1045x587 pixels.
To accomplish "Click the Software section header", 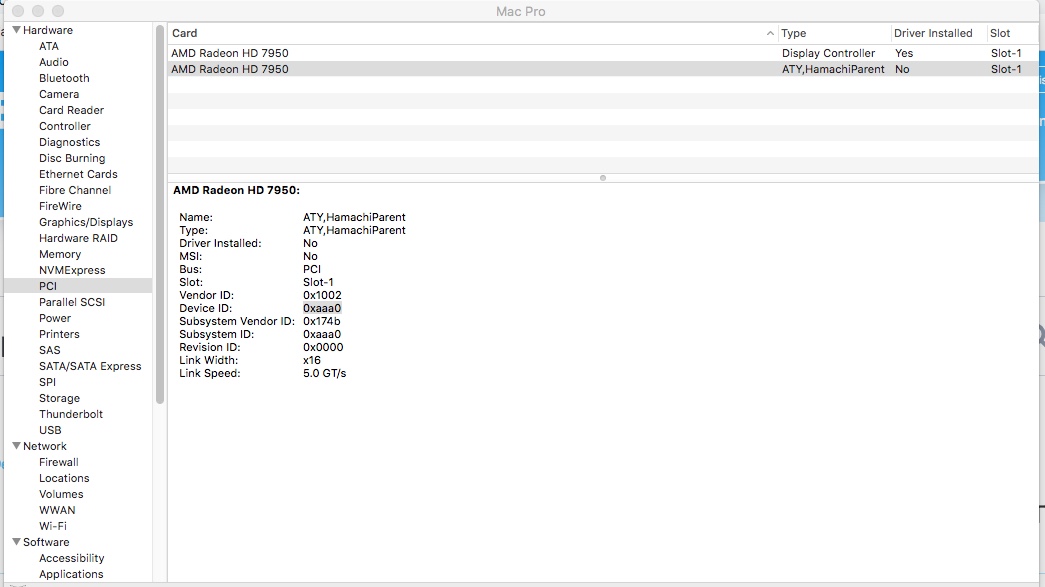I will pos(46,542).
